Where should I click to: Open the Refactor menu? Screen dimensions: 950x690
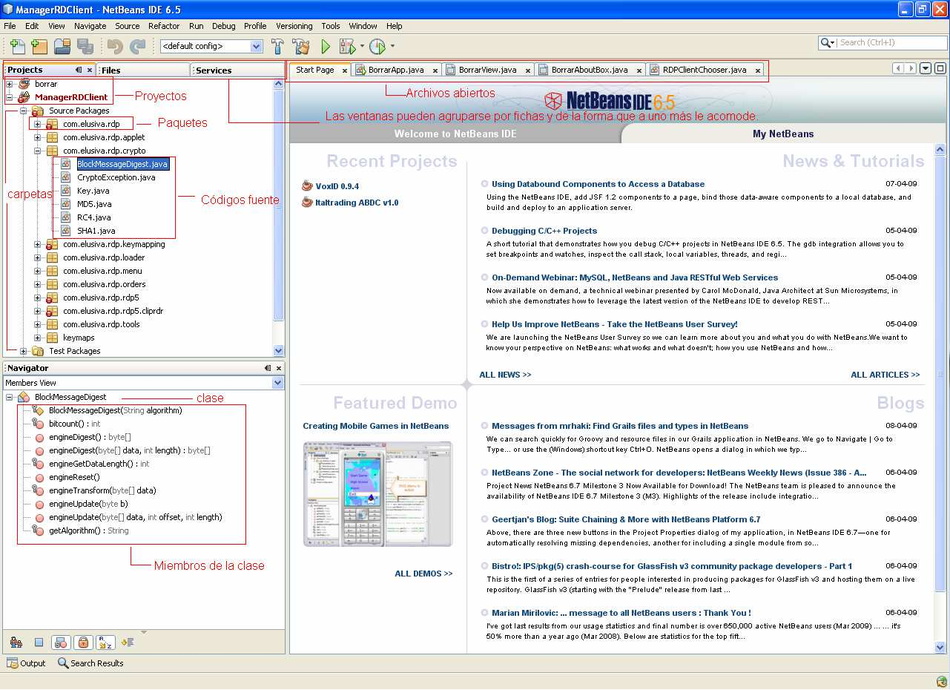(x=162, y=26)
